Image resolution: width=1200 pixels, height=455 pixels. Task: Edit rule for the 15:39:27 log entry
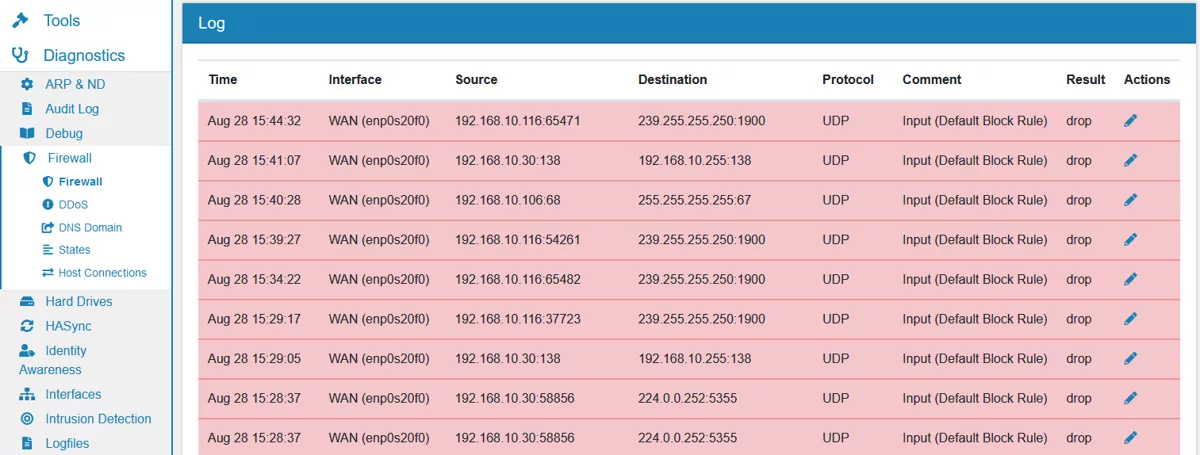[1130, 239]
